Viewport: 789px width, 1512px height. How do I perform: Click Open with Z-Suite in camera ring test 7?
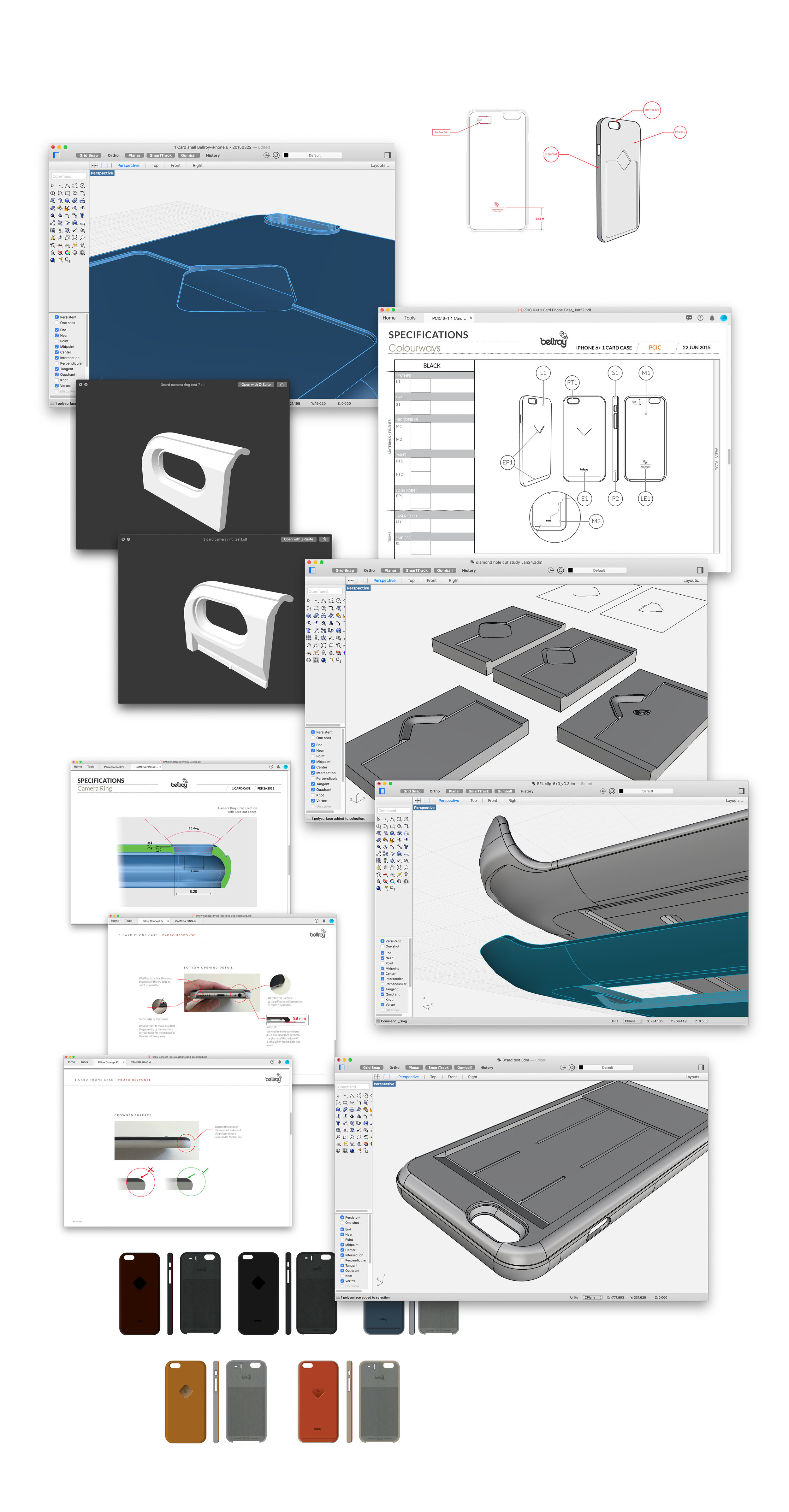click(256, 385)
